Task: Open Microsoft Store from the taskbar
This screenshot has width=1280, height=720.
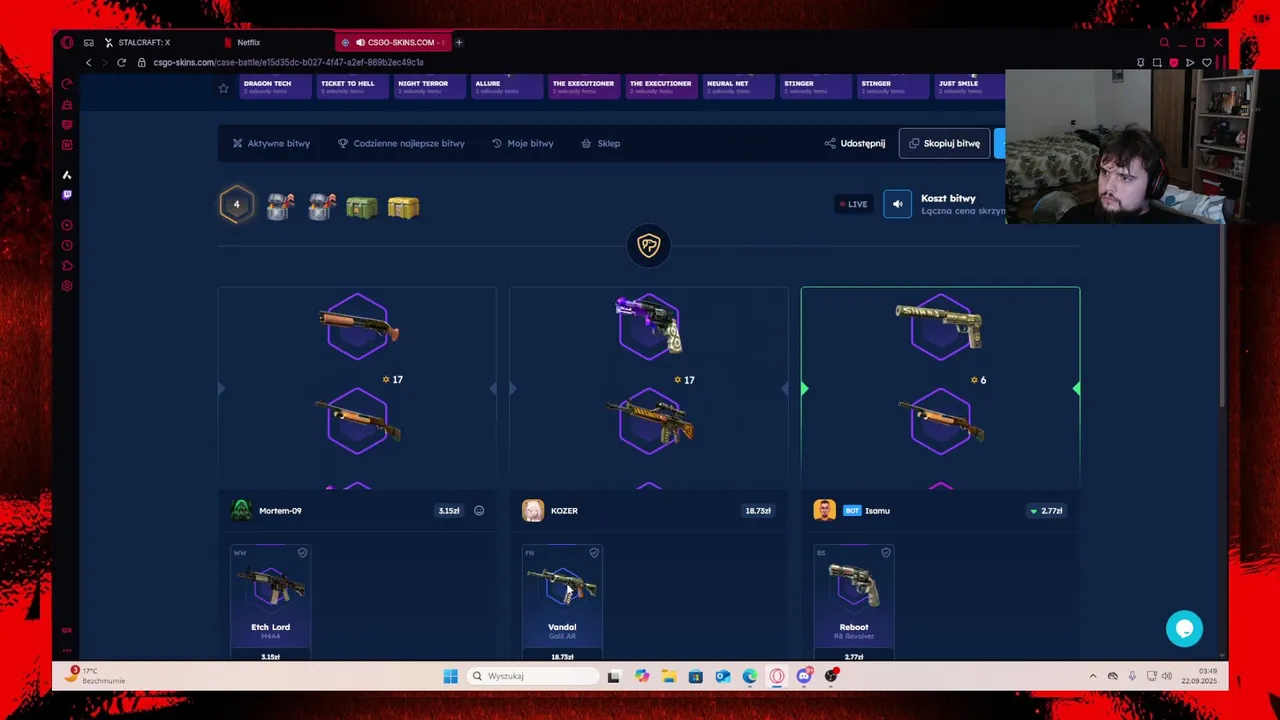Action: [695, 676]
